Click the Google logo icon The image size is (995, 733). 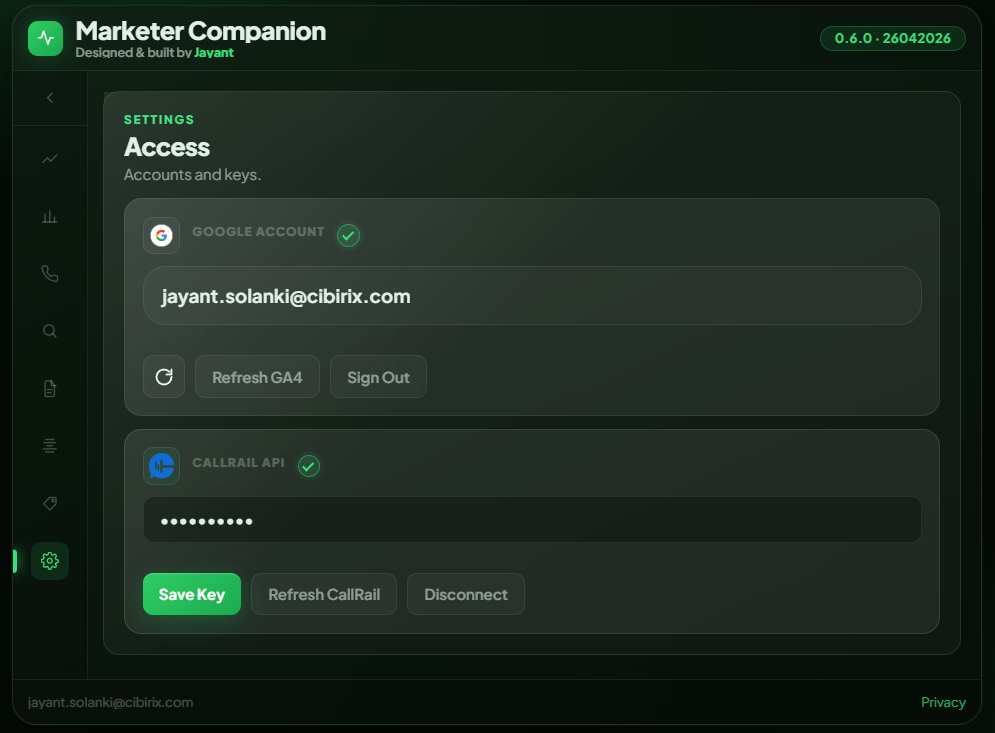tap(161, 235)
